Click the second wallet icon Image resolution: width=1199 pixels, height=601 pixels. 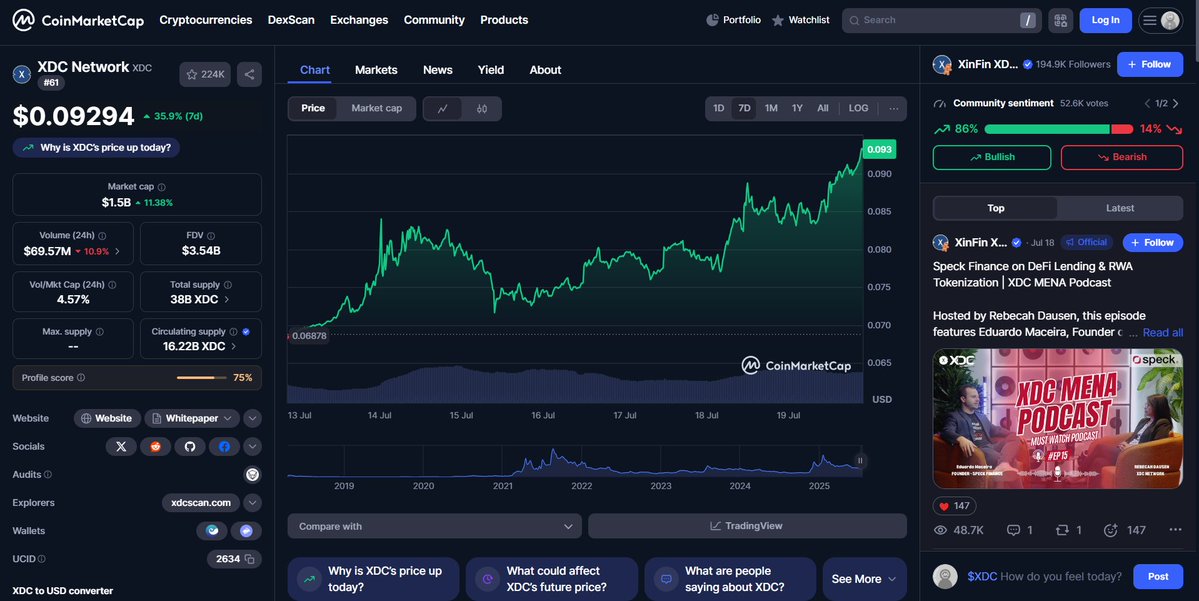246,531
